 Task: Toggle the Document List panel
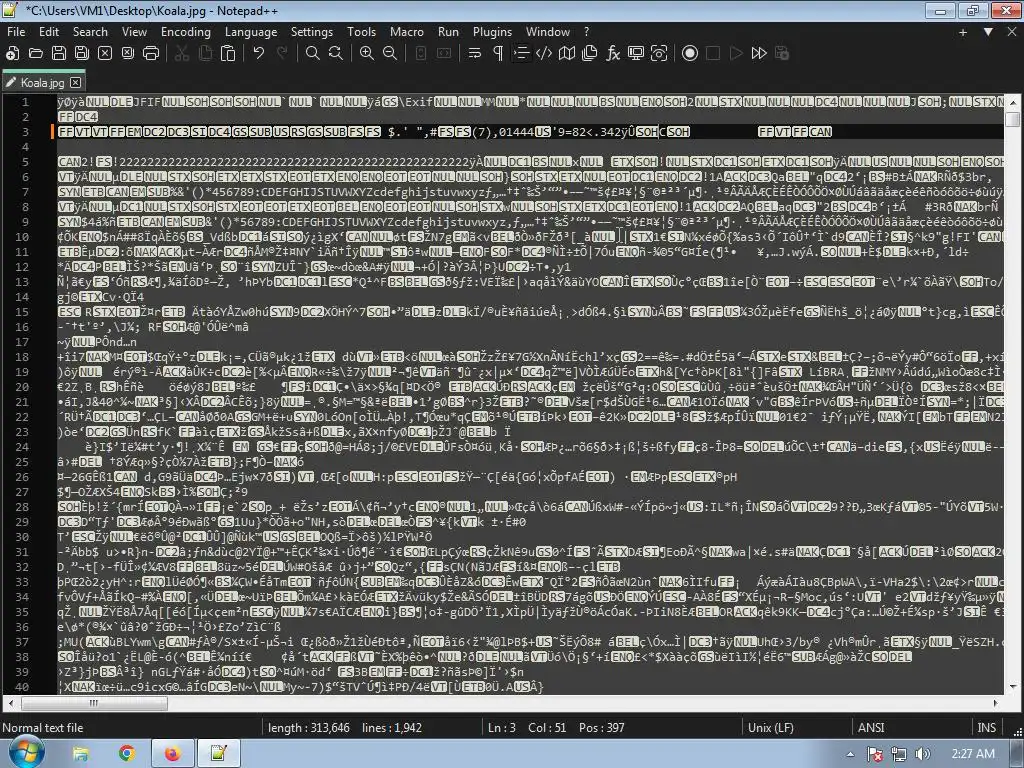(590, 54)
